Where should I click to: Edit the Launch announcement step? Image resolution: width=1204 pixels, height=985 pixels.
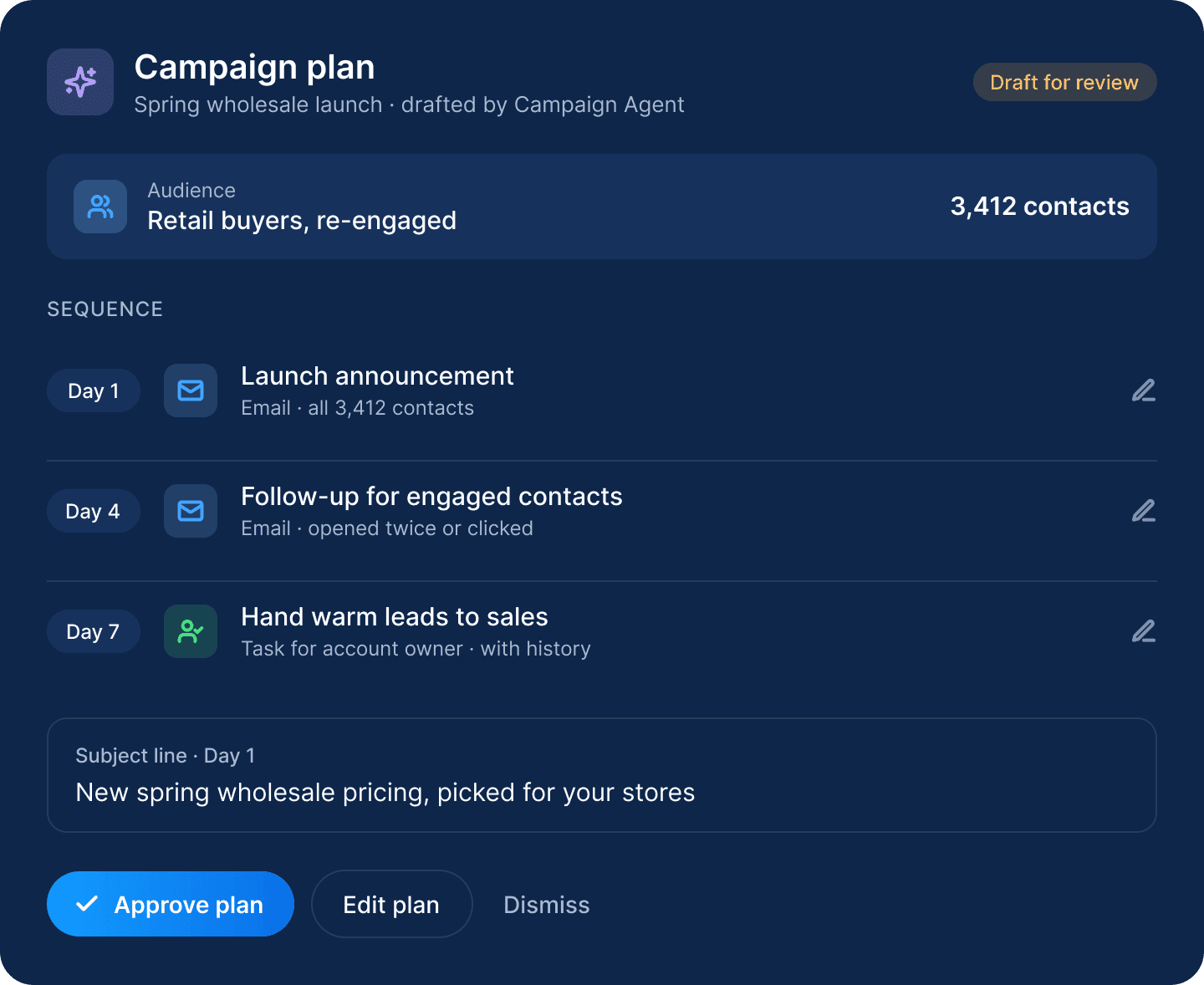point(1143,390)
